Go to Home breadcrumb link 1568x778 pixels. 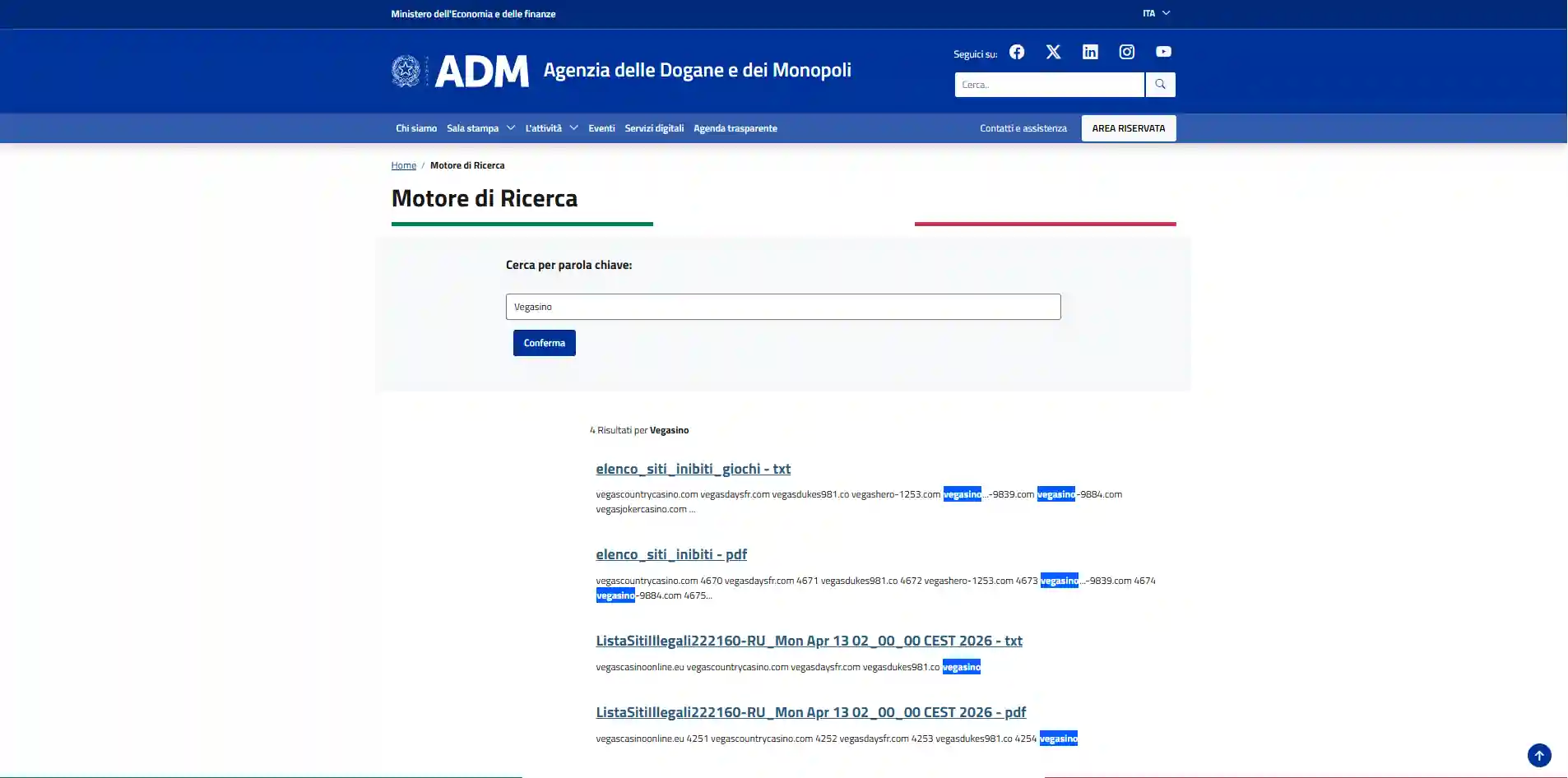coord(403,165)
